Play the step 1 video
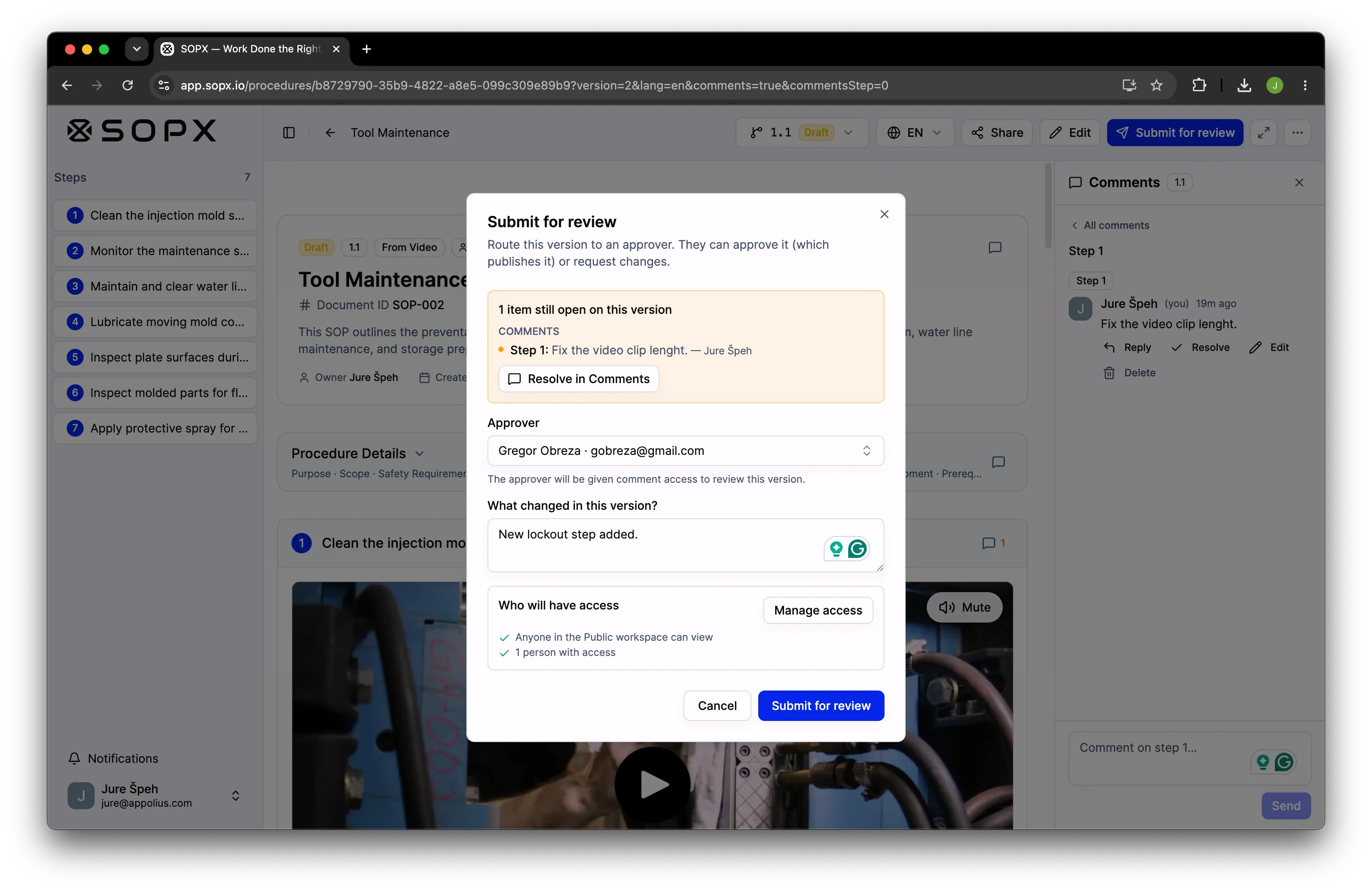Viewport: 1372px width, 892px height. click(x=652, y=784)
